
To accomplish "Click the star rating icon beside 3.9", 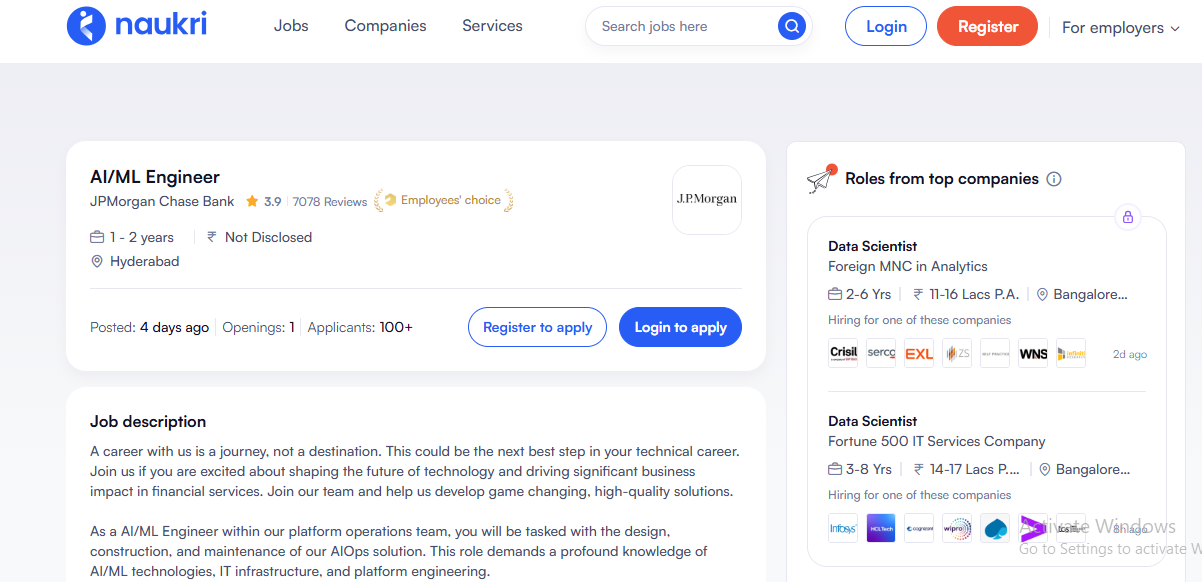I will pos(252,201).
